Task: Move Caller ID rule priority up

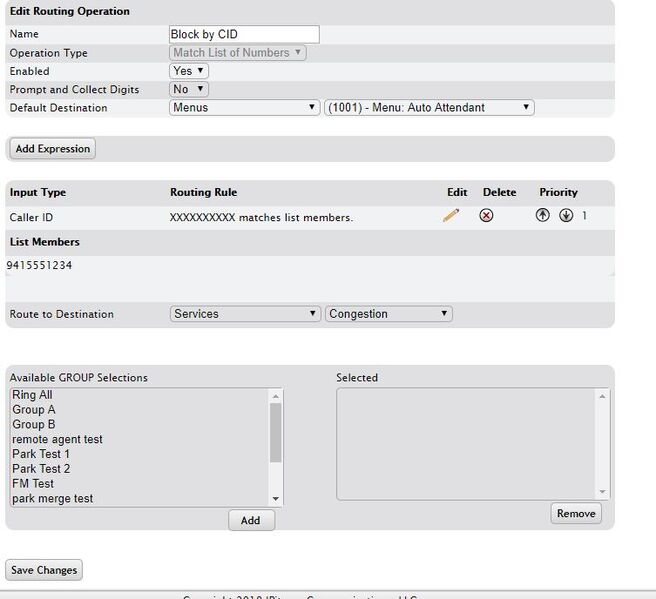Action: (543, 216)
